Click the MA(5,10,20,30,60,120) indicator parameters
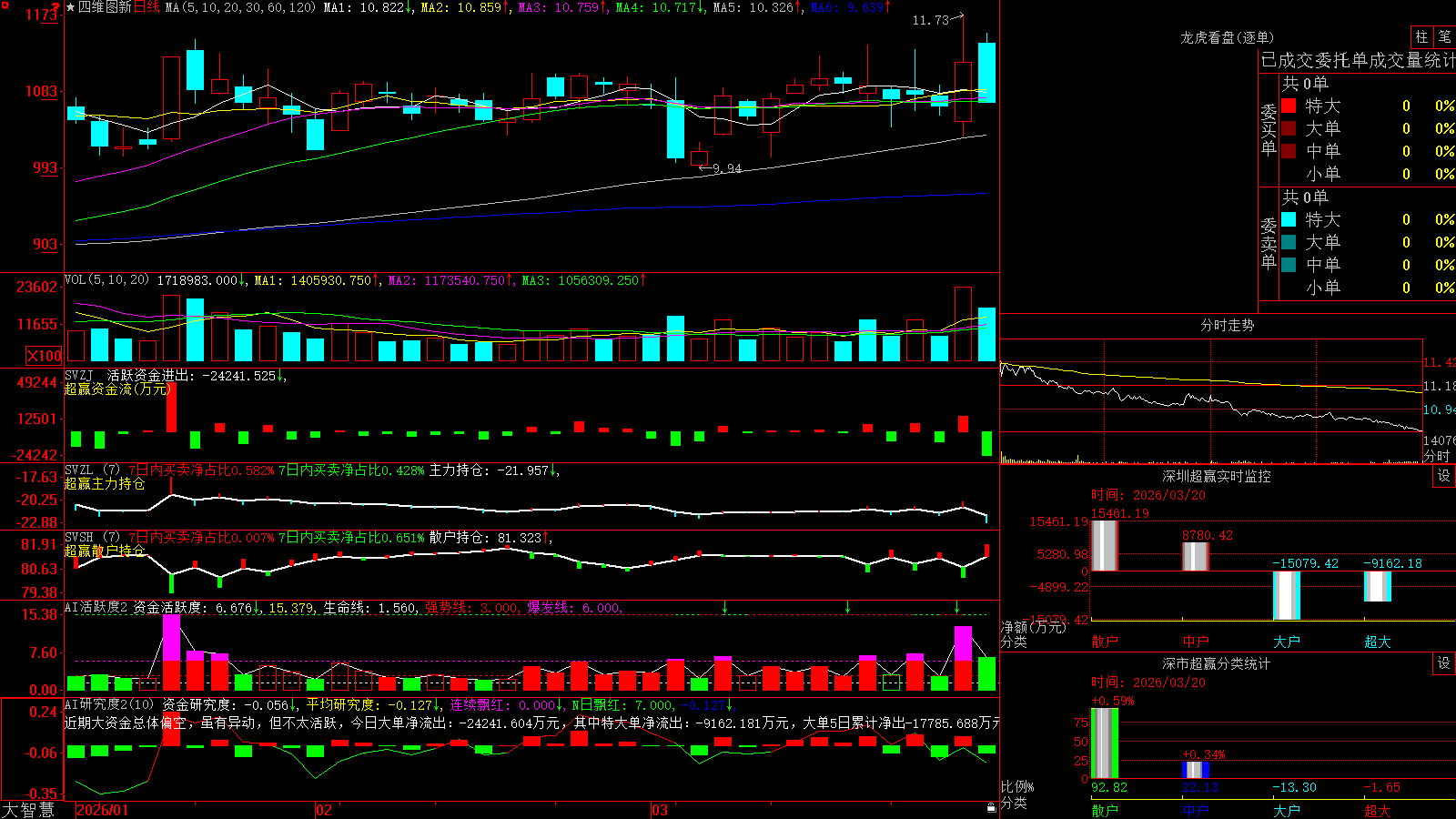The width and height of the screenshot is (1456, 819). (x=241, y=7)
